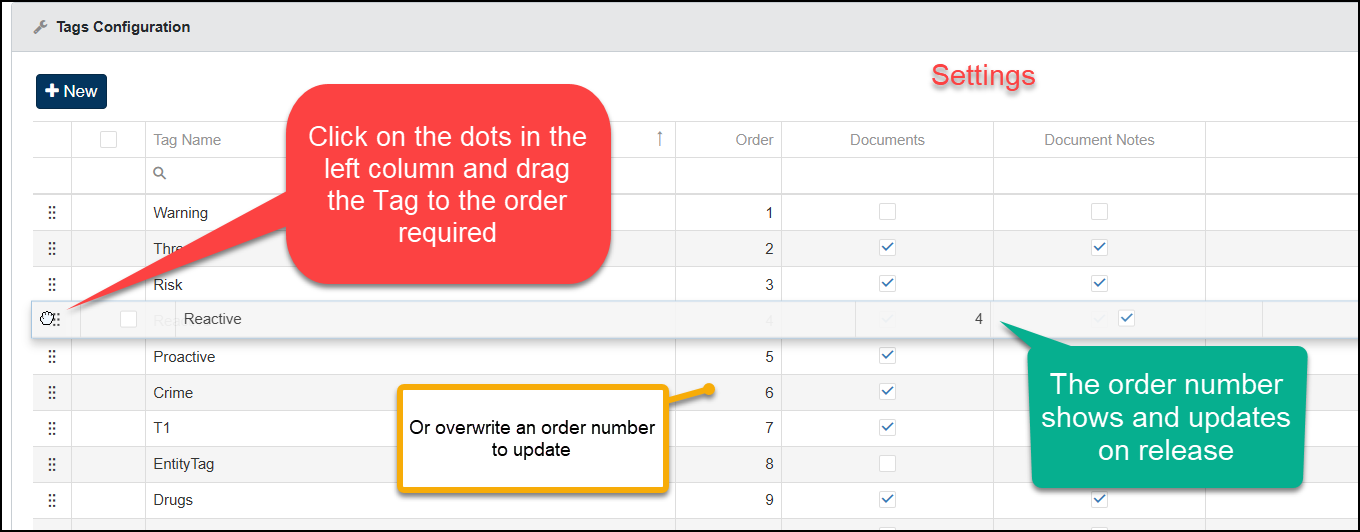Grab the drag handle of the EntityTag row
Viewport: 1360px width, 532px height.
pyautogui.click(x=52, y=464)
